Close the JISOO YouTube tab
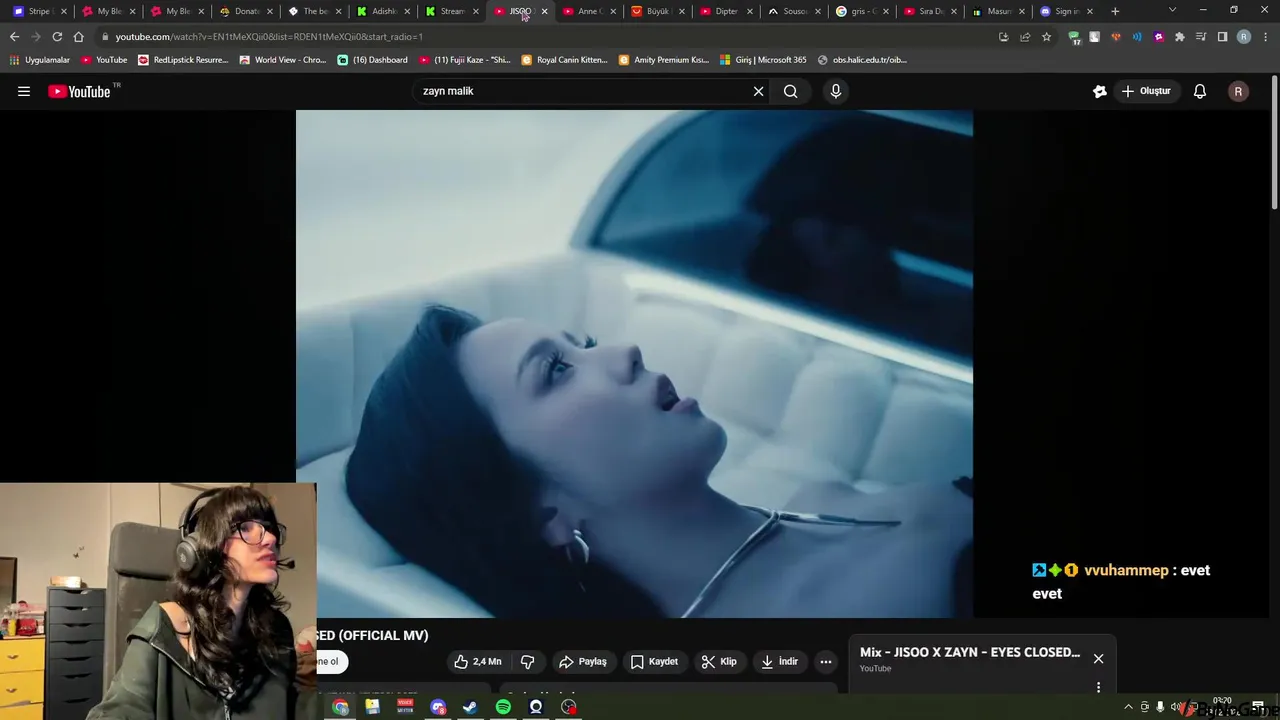The width and height of the screenshot is (1280, 720). (544, 11)
